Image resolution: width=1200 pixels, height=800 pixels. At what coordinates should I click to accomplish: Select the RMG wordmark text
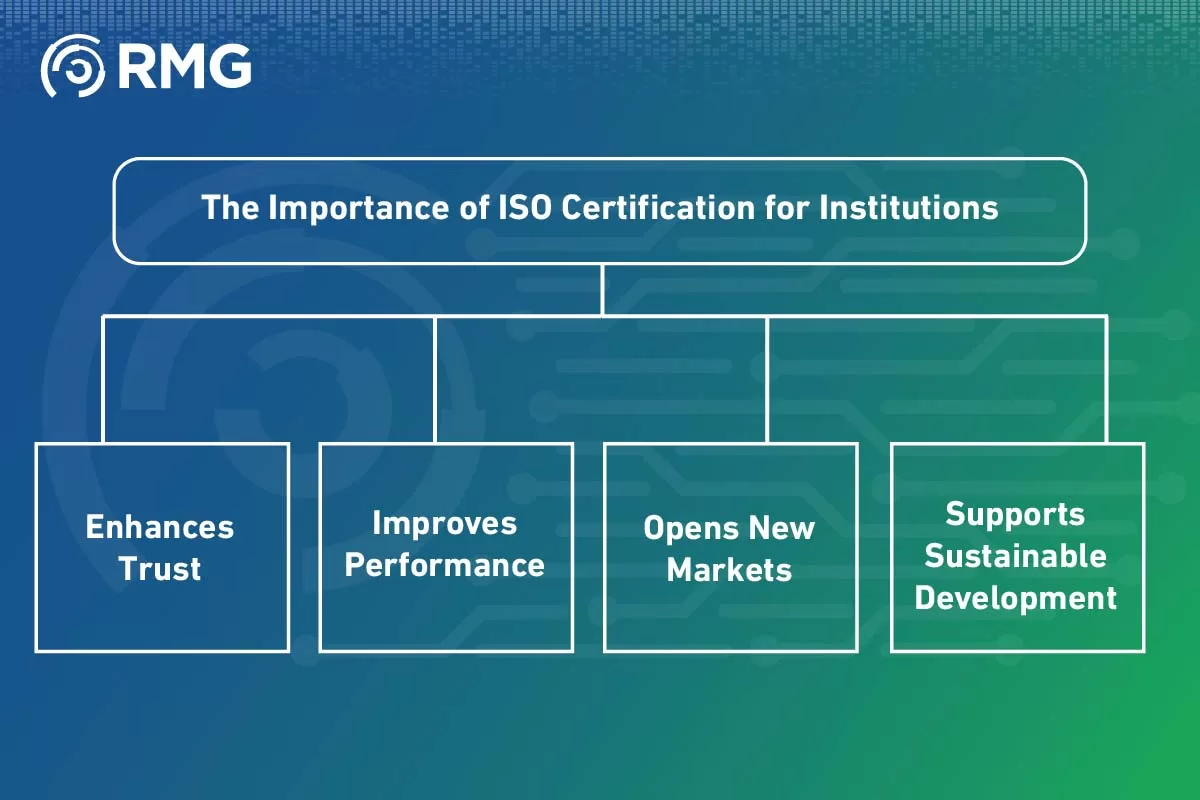click(185, 68)
